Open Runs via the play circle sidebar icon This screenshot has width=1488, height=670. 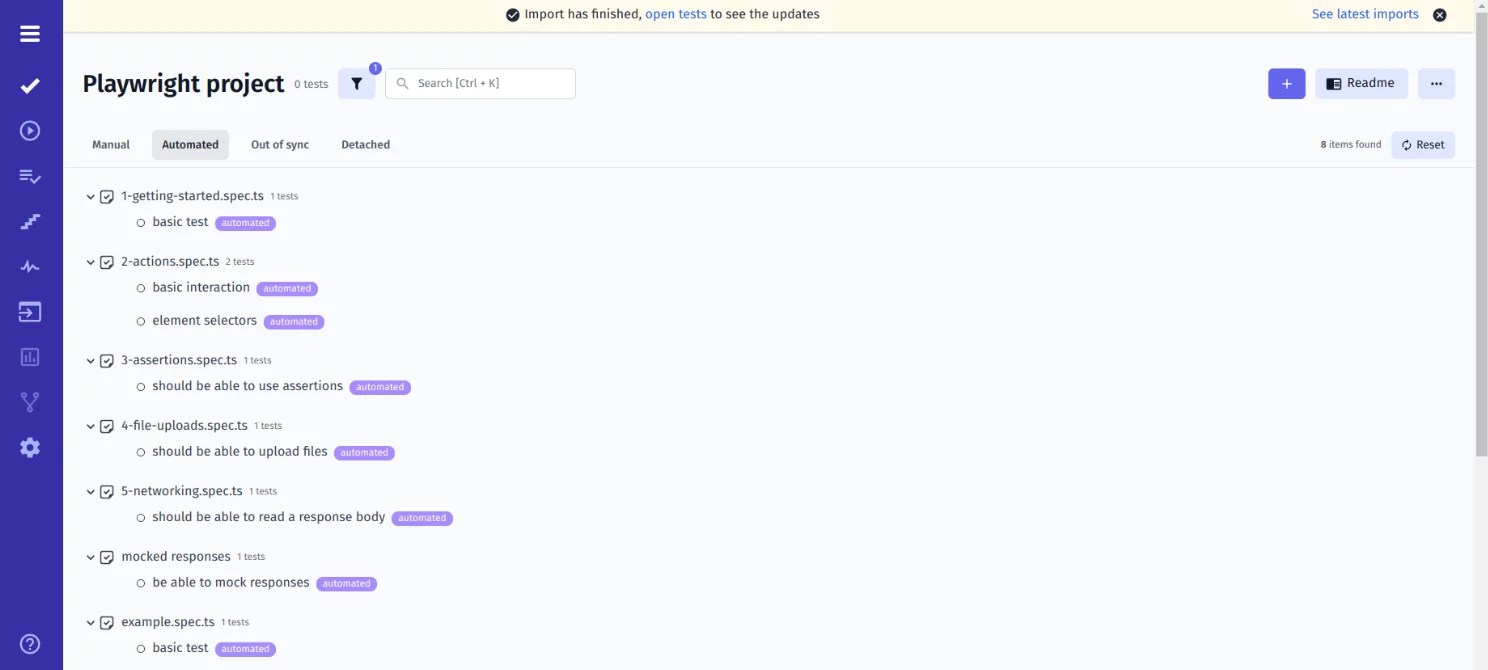click(29, 130)
